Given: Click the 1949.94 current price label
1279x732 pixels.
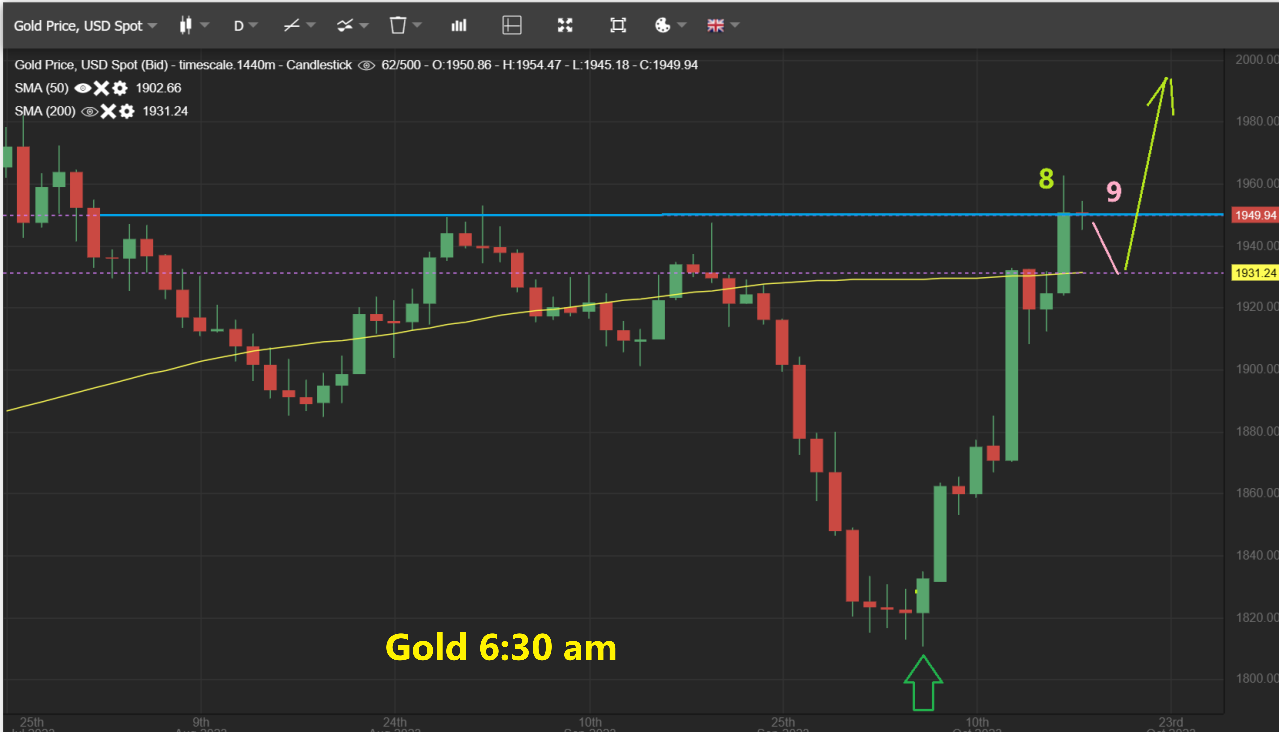Looking at the screenshot, I should click(1252, 215).
